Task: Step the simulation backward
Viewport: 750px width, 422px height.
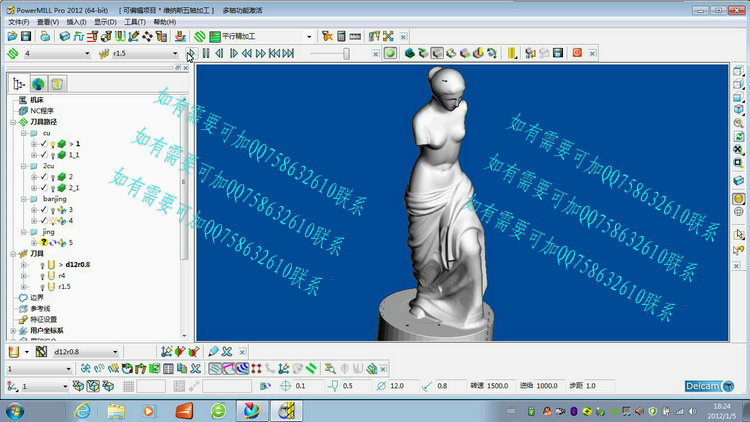Action: [219, 53]
